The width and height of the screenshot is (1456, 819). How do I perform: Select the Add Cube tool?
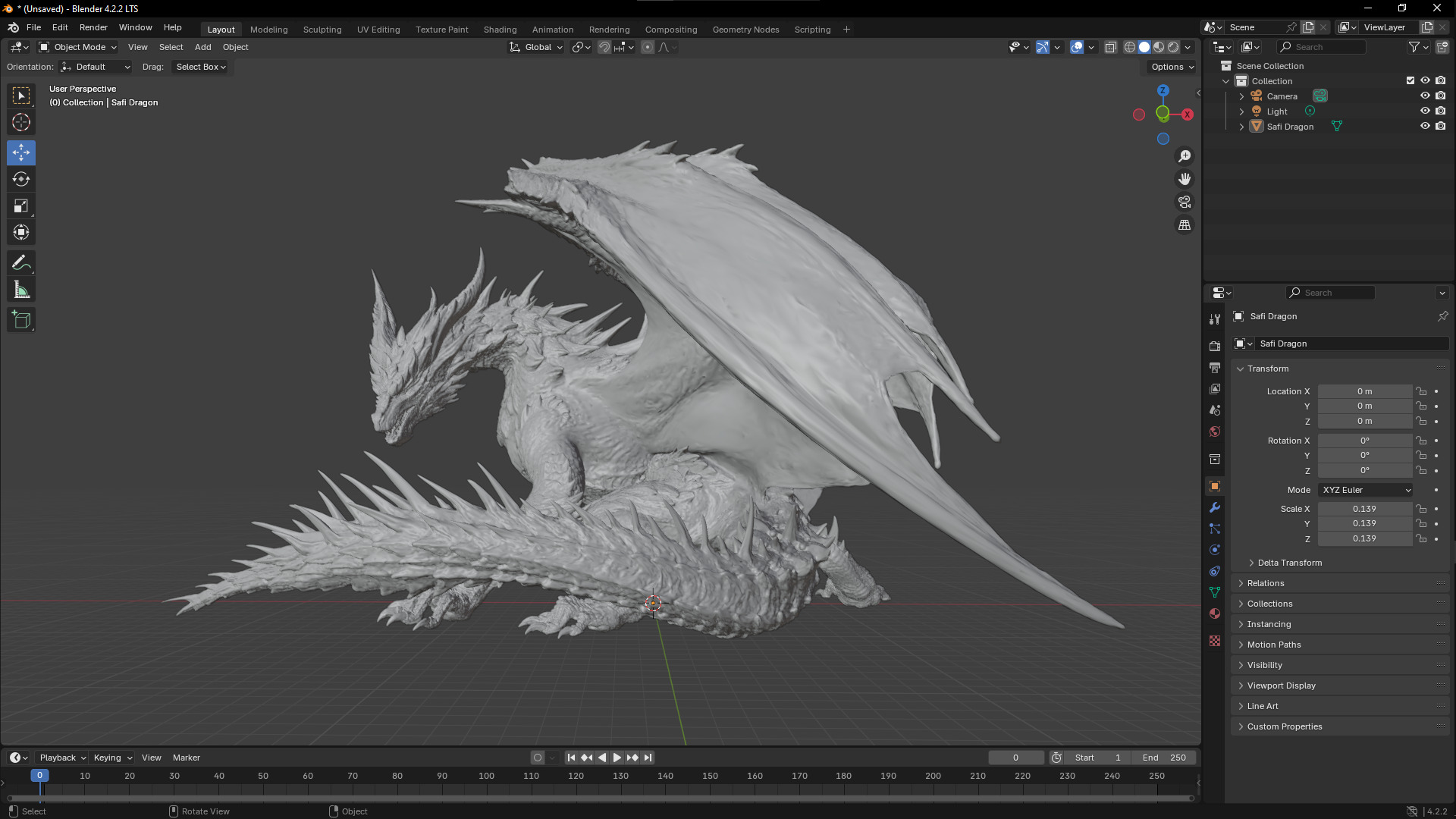tap(21, 320)
